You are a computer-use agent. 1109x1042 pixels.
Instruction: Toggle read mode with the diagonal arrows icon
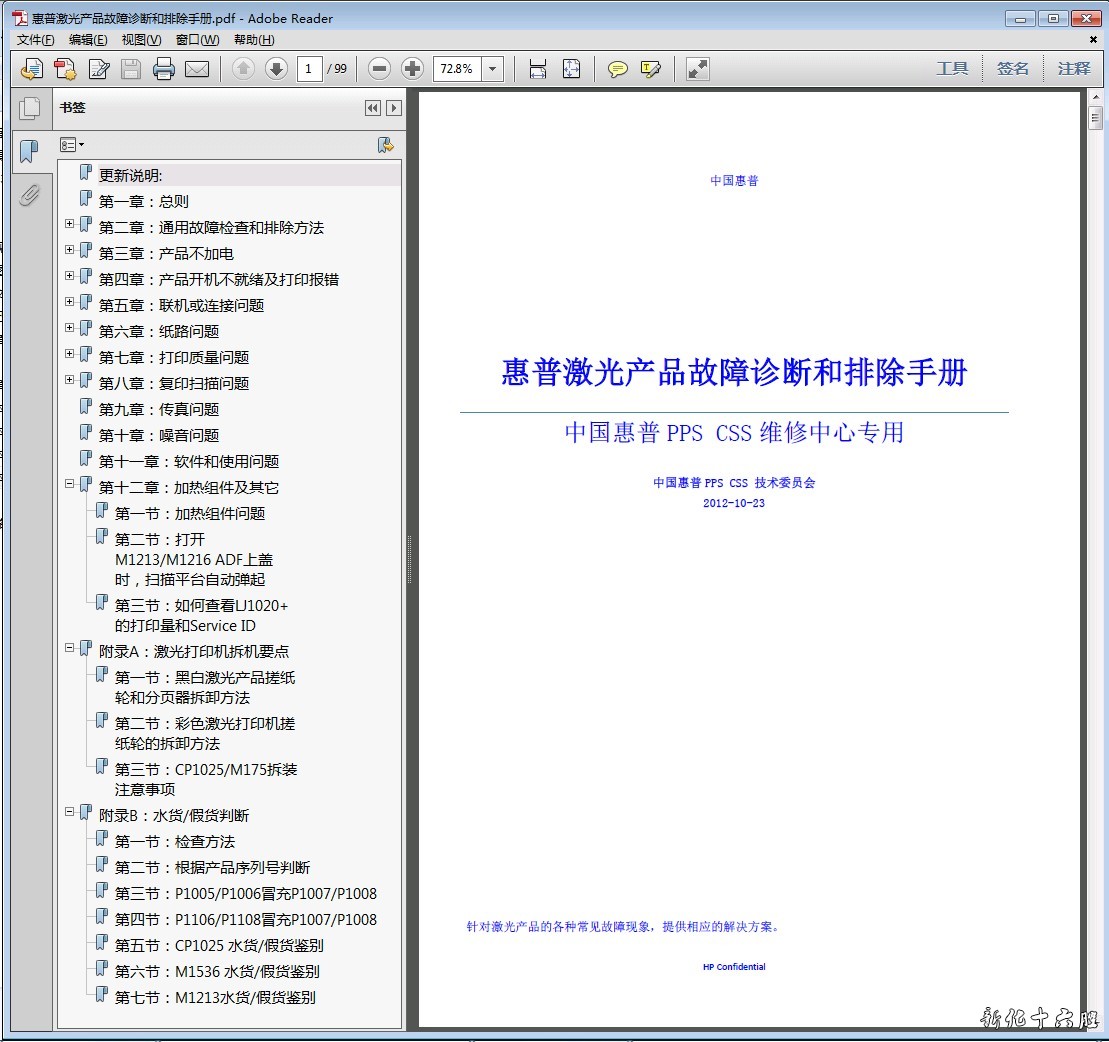pos(698,69)
